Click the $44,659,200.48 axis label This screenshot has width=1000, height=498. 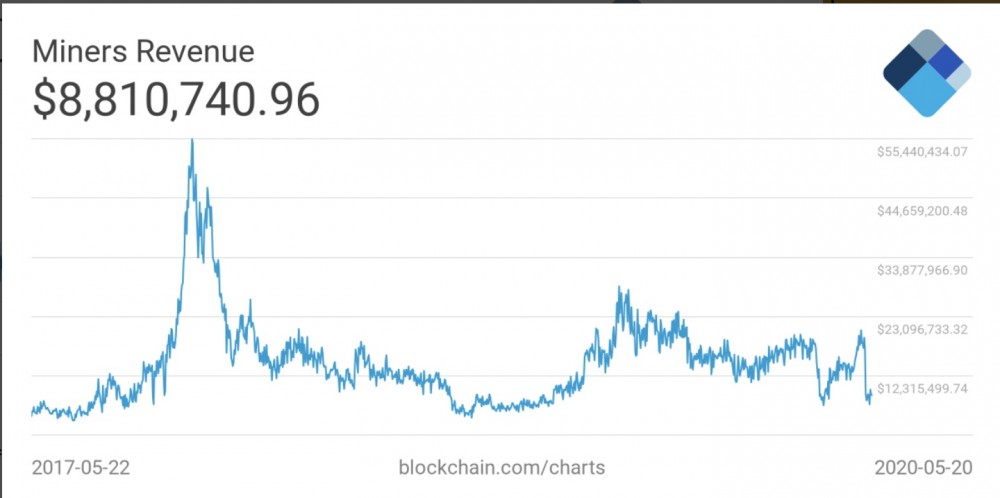pyautogui.click(x=922, y=211)
